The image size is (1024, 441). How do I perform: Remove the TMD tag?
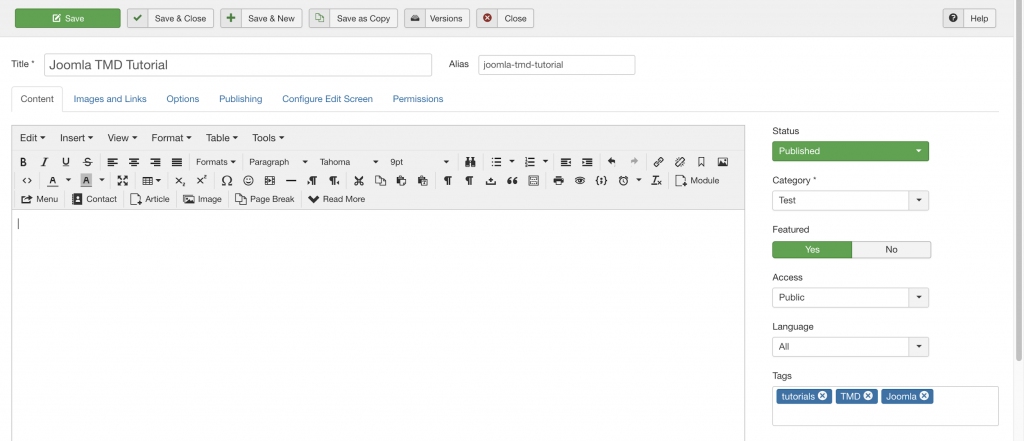click(x=868, y=396)
